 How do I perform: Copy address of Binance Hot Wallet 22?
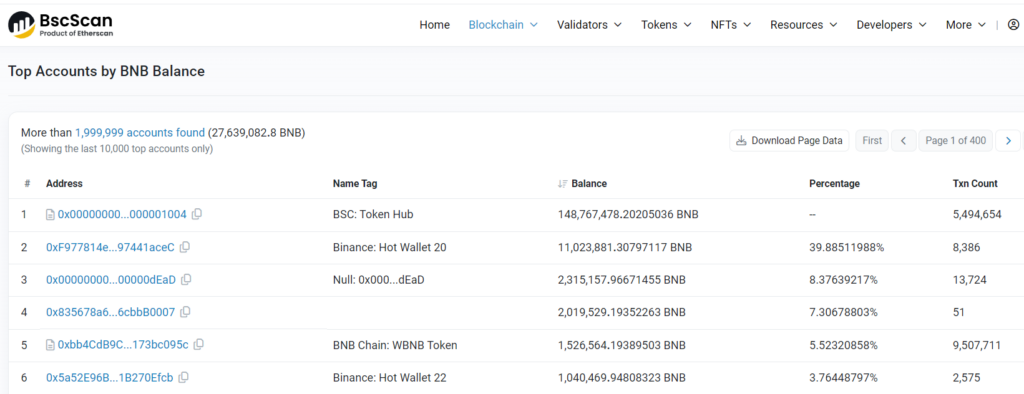184,377
